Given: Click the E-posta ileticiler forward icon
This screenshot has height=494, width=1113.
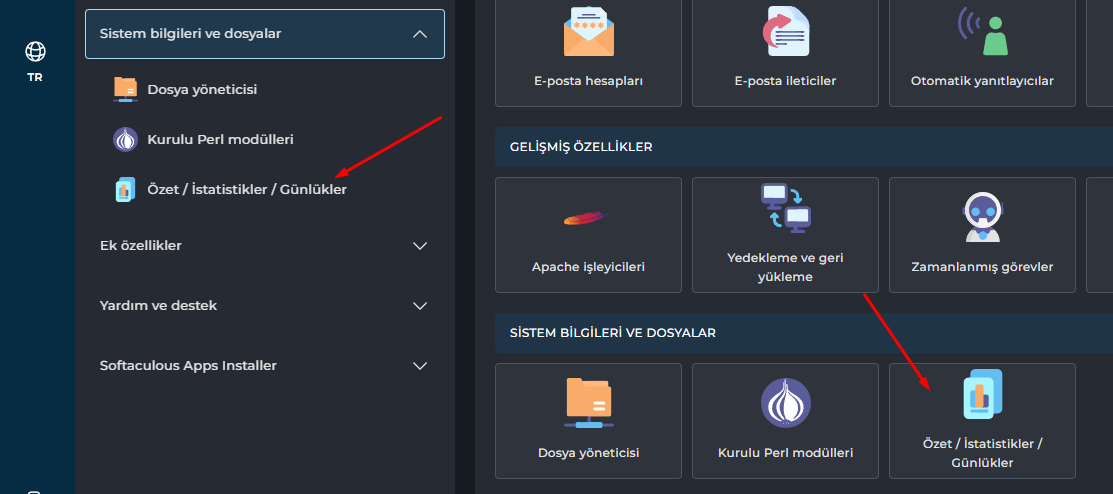Looking at the screenshot, I should [x=785, y=31].
